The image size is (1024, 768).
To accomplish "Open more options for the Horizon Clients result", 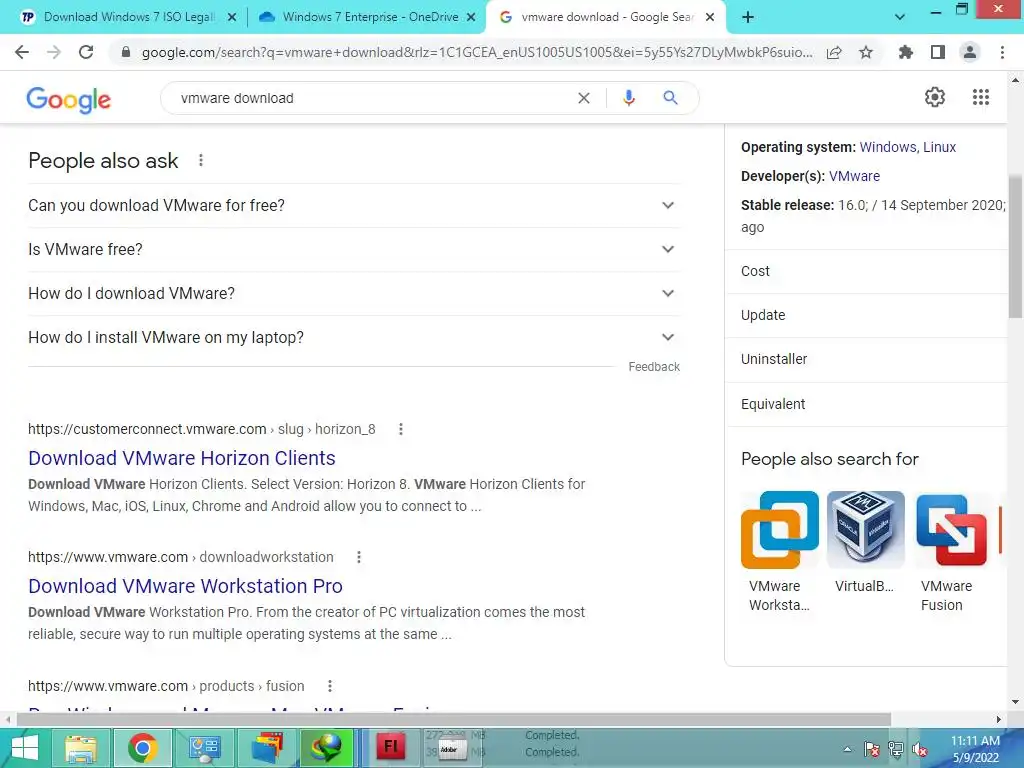I will (401, 429).
